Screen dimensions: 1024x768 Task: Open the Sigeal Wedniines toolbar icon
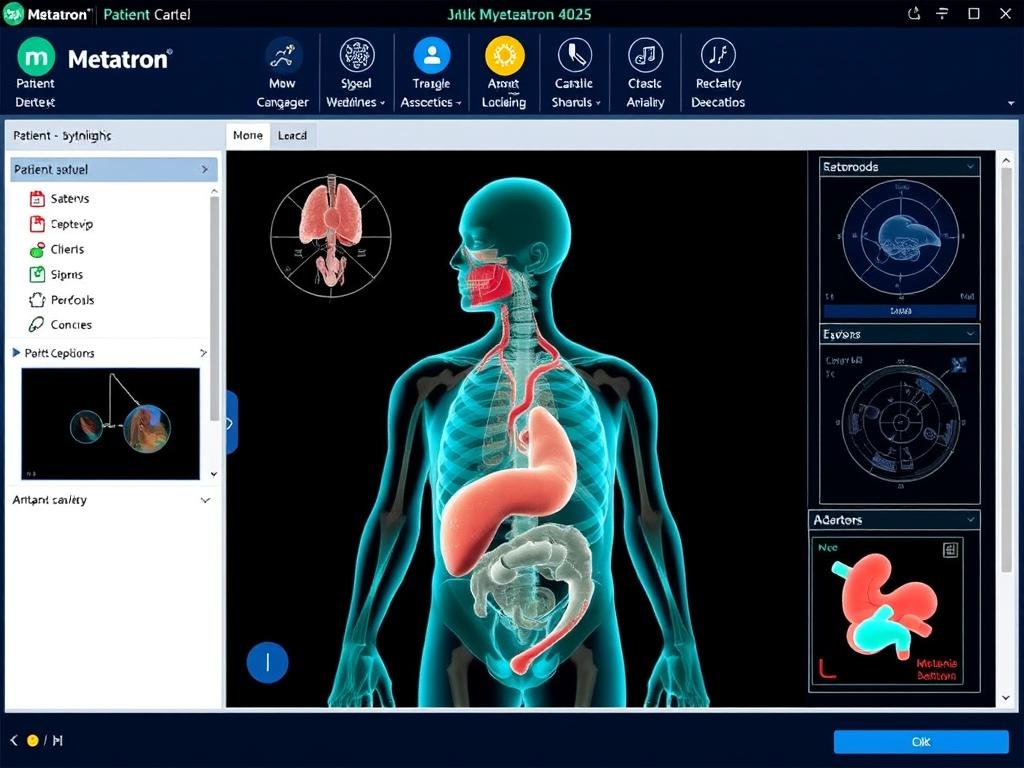point(357,55)
